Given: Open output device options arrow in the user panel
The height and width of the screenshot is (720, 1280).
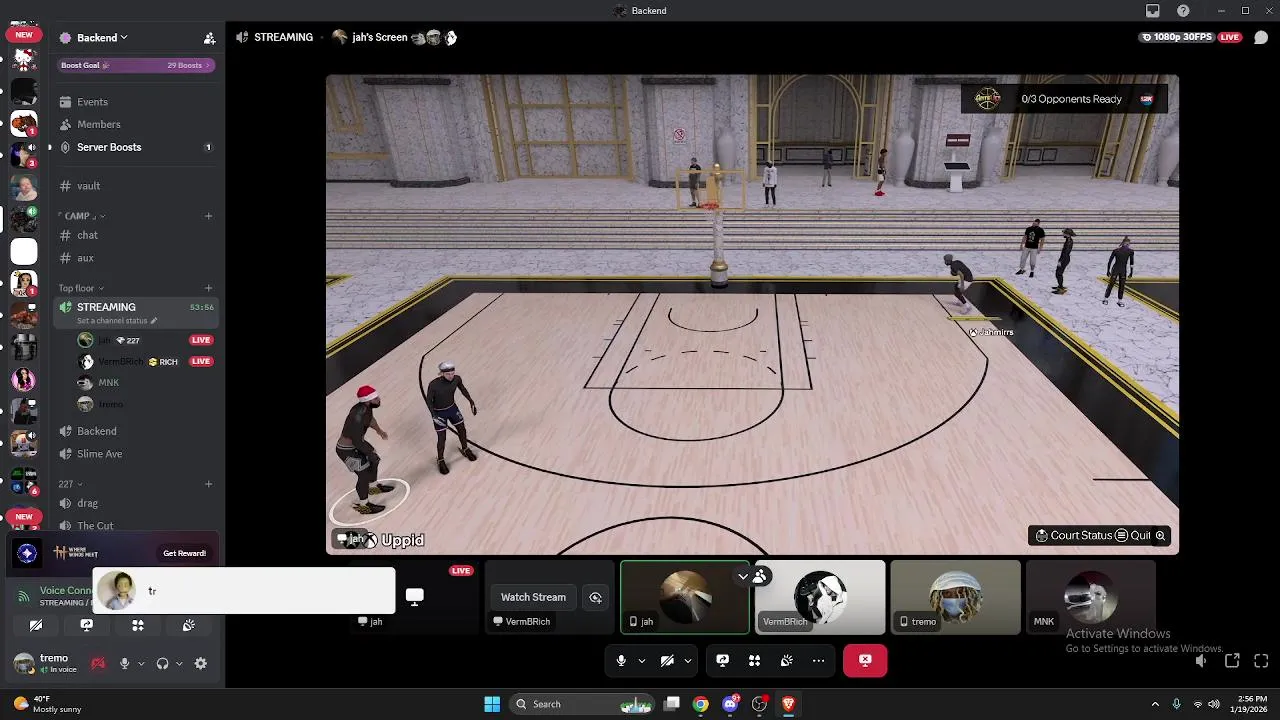Looking at the screenshot, I should point(179,663).
